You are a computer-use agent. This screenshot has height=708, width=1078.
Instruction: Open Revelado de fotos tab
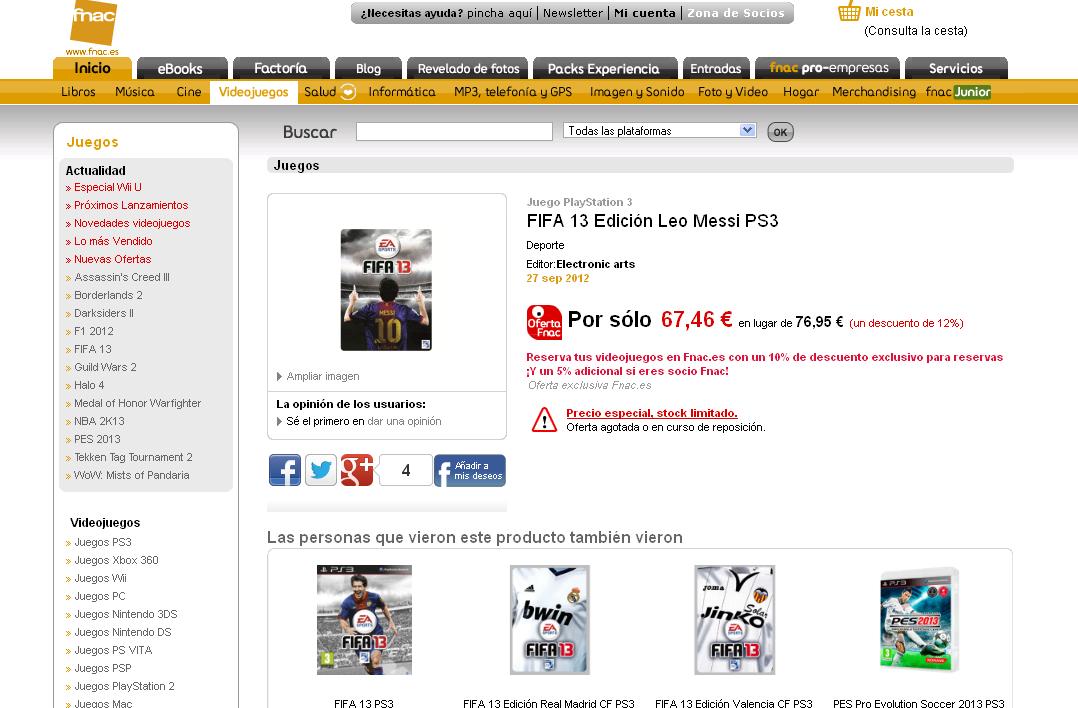(468, 69)
